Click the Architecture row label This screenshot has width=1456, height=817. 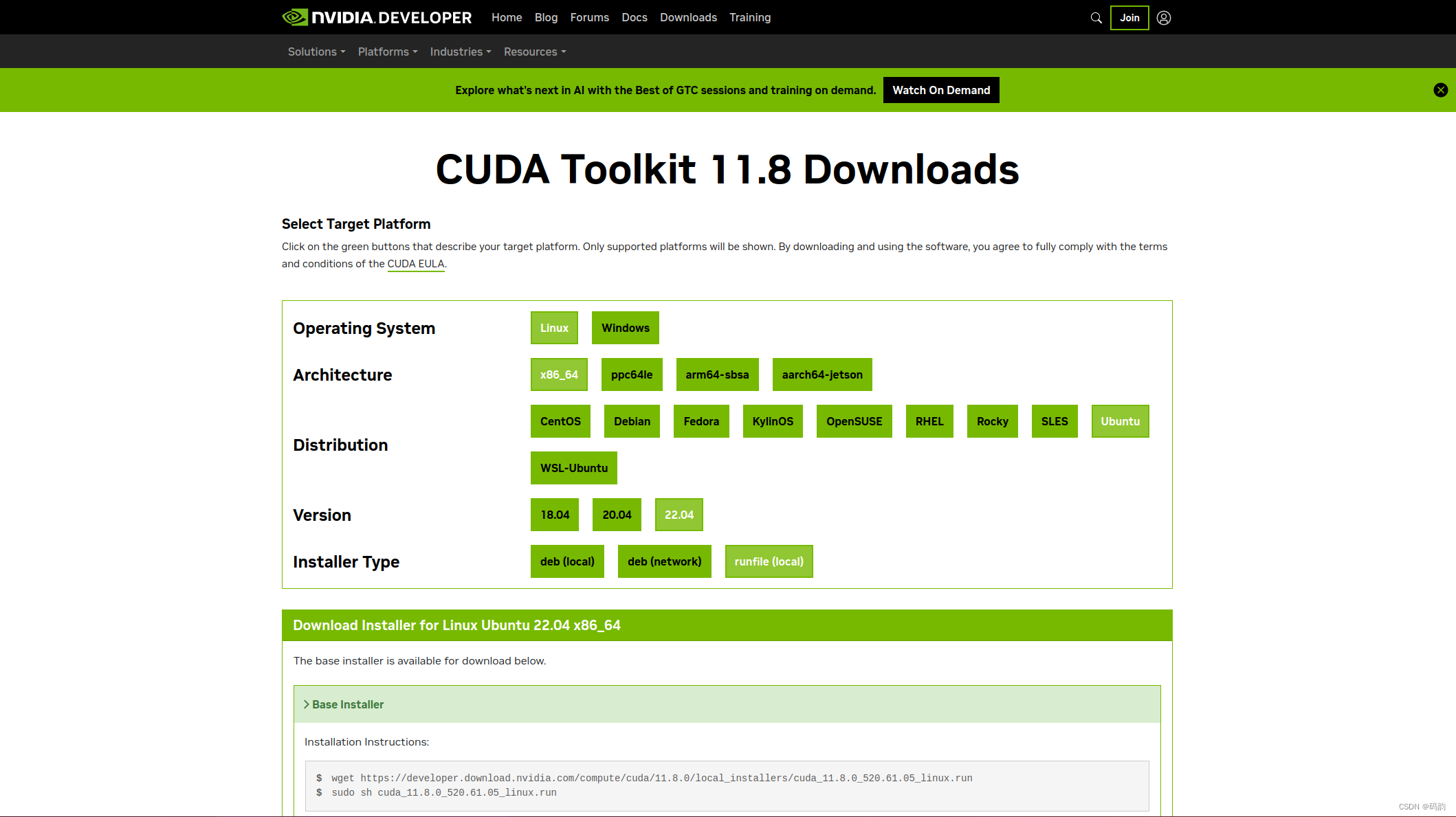click(342, 375)
